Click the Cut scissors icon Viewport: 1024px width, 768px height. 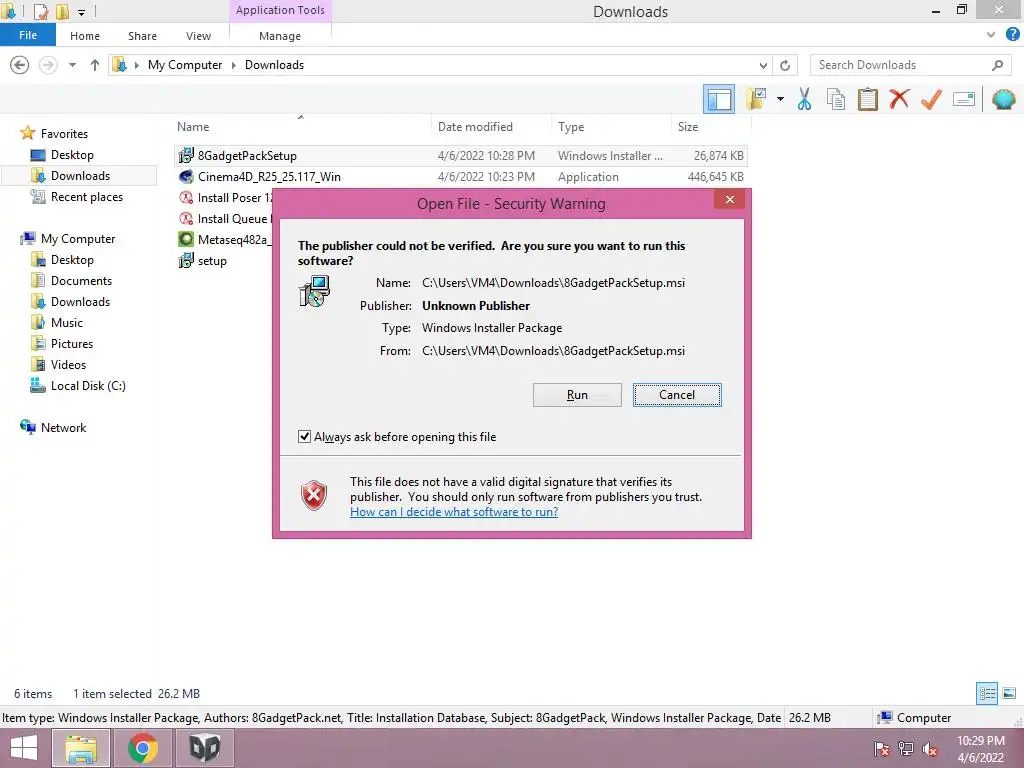(805, 99)
